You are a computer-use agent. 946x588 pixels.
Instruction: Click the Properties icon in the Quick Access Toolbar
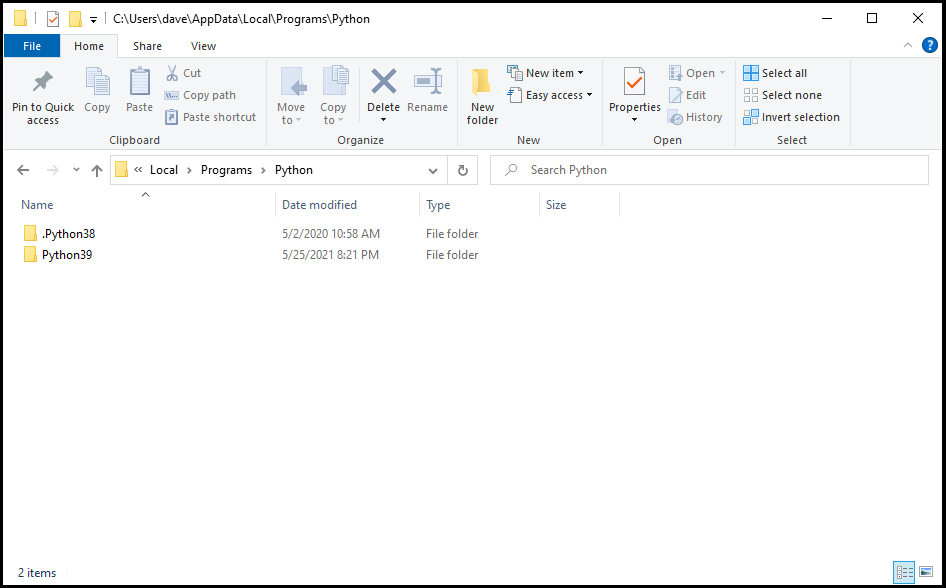click(53, 19)
